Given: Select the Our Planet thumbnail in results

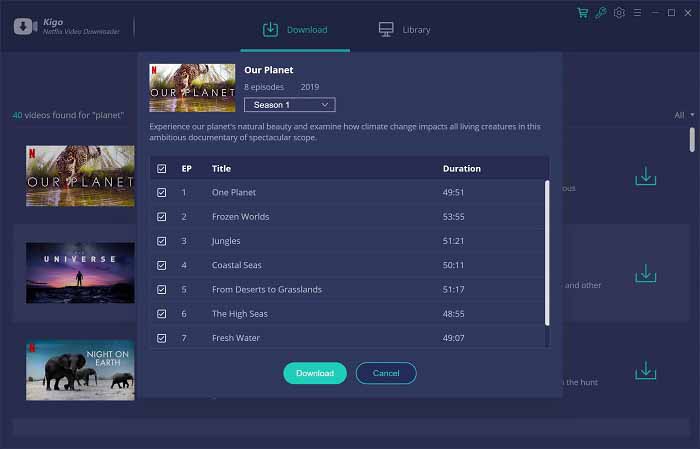Looking at the screenshot, I should 80,176.
